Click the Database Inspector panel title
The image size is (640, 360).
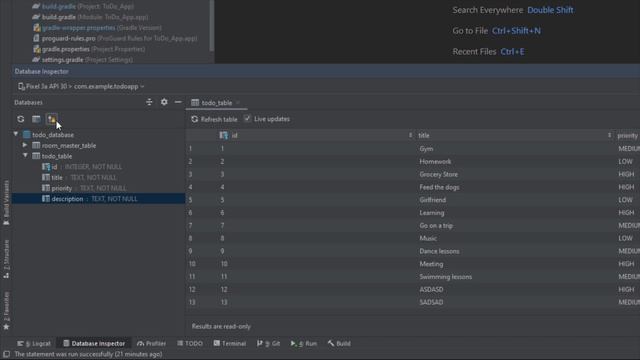click(42, 71)
